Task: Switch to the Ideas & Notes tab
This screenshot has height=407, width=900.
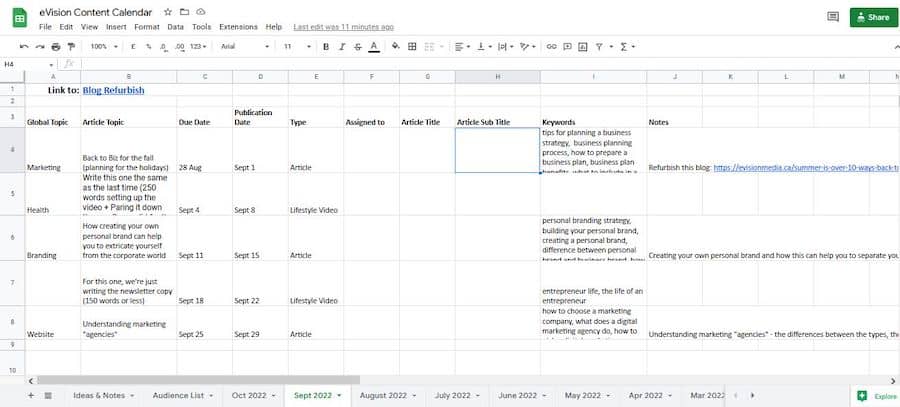Action: pos(103,396)
